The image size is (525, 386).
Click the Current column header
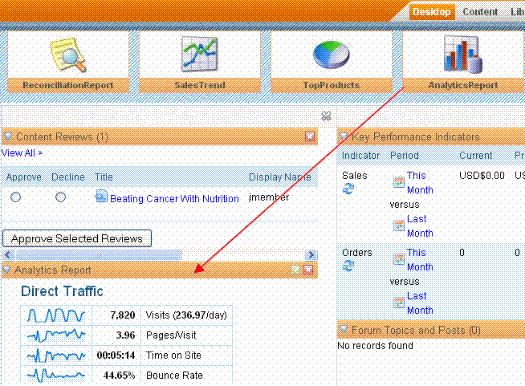(x=476, y=156)
